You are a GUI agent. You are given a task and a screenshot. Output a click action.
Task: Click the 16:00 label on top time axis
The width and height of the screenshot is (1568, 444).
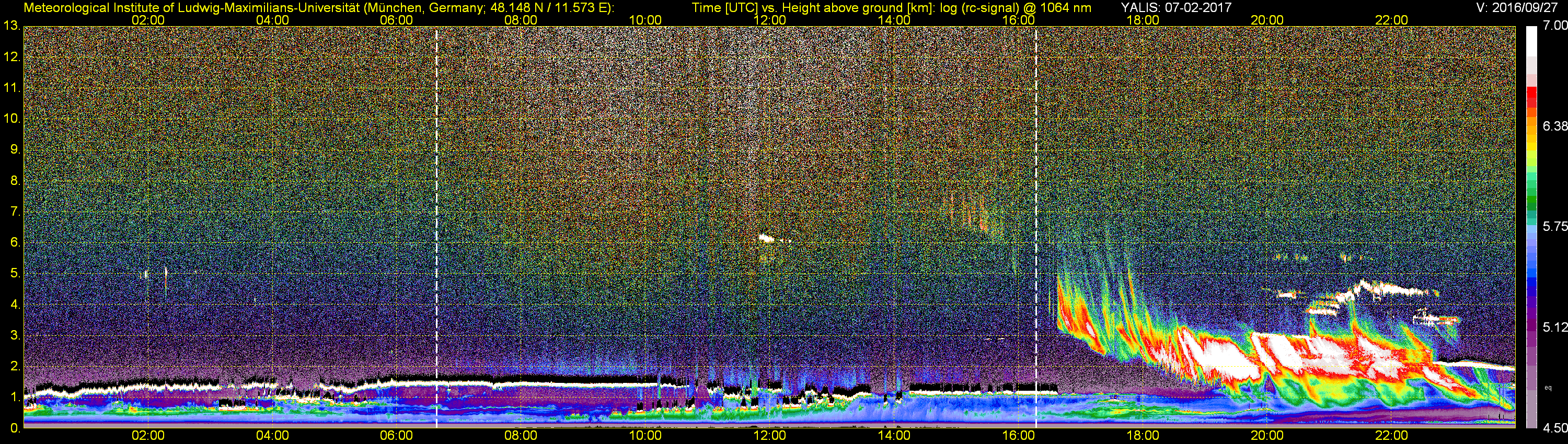pos(1018,20)
